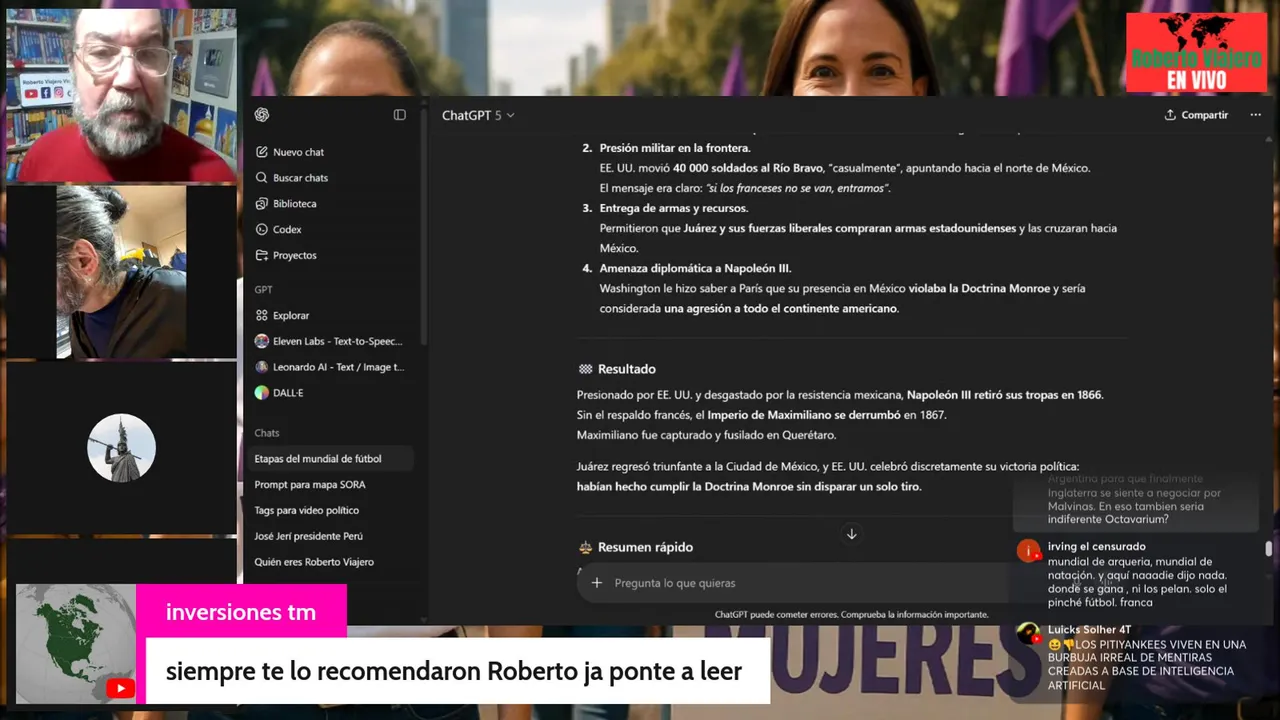Click text Napoleón III retiró sus tropas en 1866
Screen dimensions: 1280x720
point(1005,395)
